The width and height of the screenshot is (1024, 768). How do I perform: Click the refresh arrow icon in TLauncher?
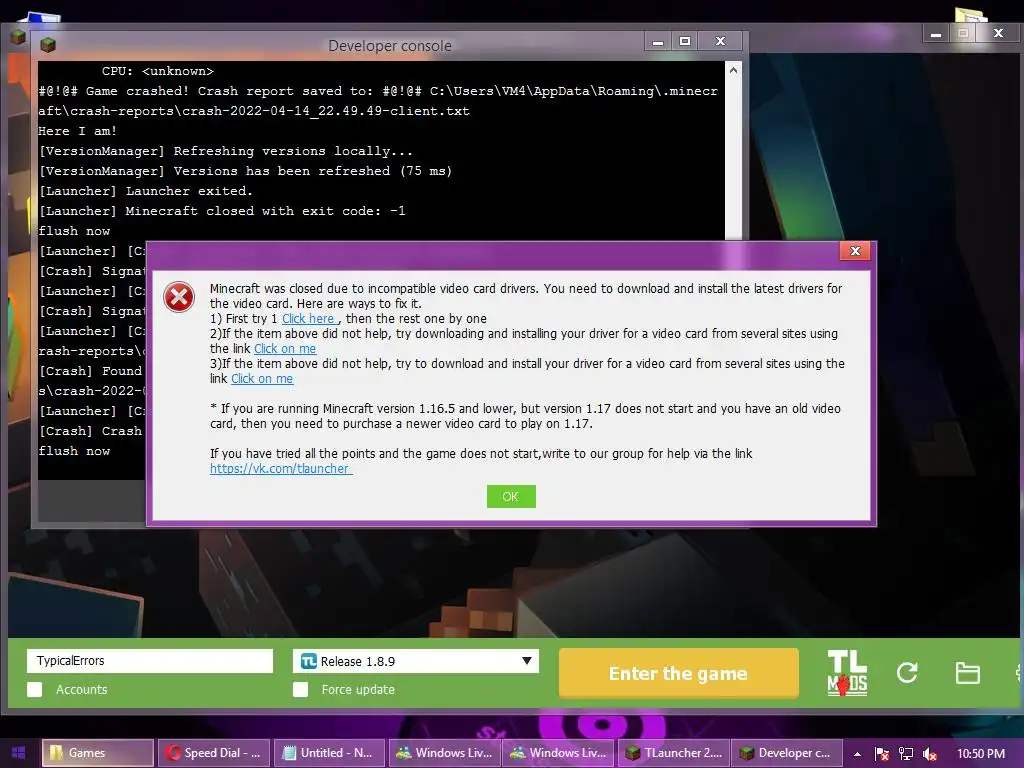click(907, 673)
